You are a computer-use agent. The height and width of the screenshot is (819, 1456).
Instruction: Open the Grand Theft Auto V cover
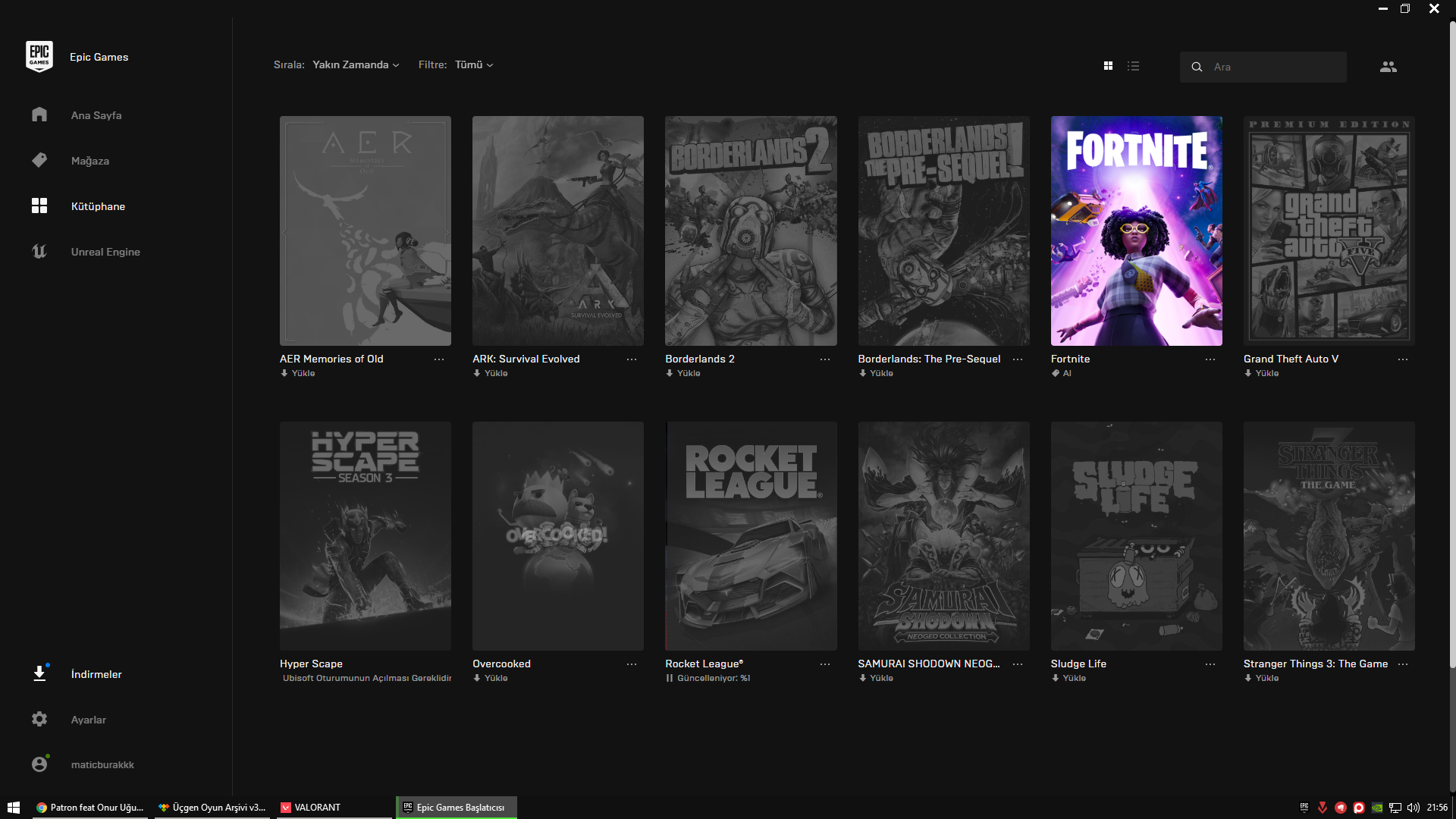point(1329,231)
